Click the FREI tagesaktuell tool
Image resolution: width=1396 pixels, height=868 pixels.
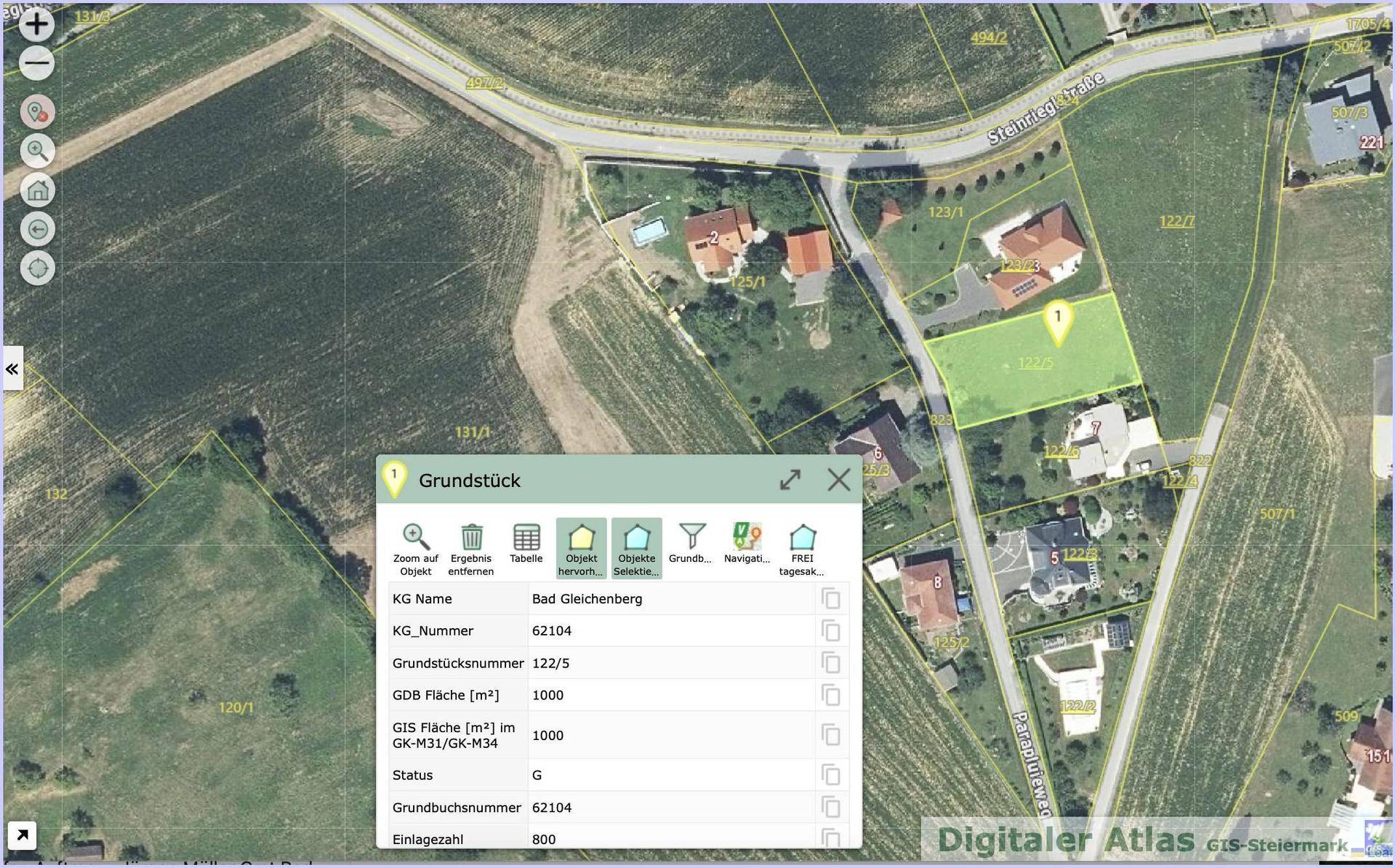pos(802,549)
